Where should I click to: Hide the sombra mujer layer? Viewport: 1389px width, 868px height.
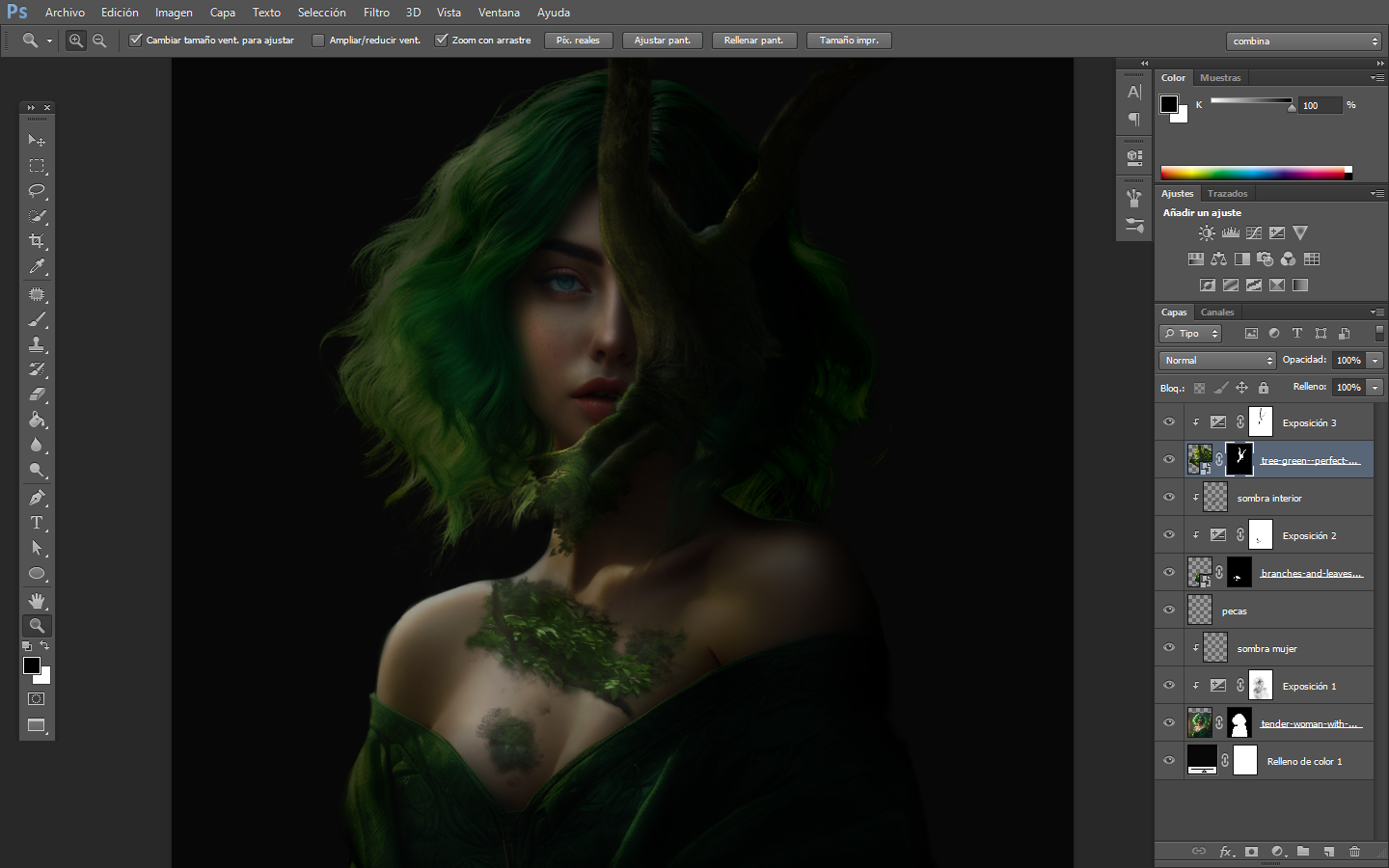tap(1169, 648)
